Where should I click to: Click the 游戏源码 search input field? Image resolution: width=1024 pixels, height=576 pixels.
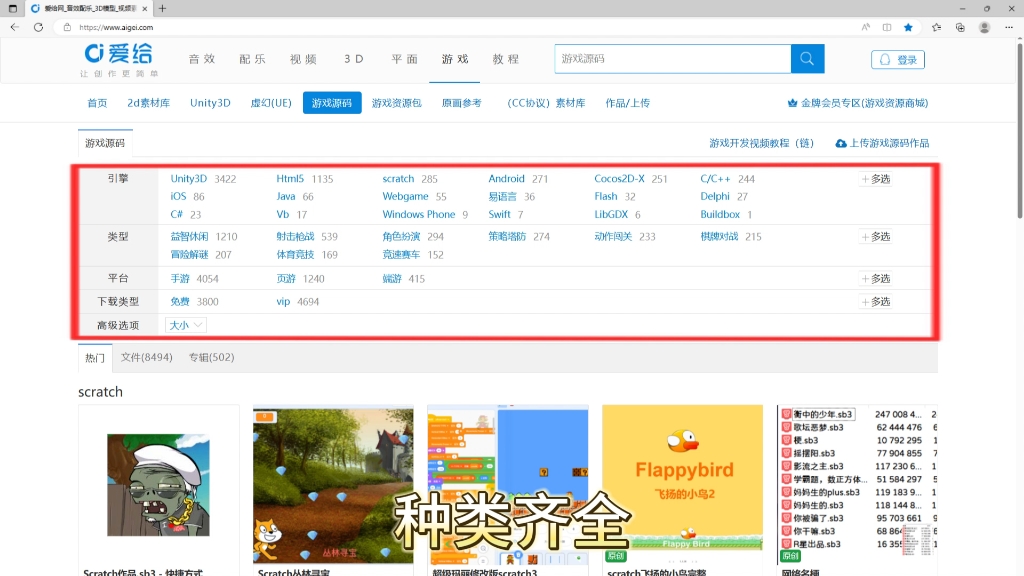[673, 59]
